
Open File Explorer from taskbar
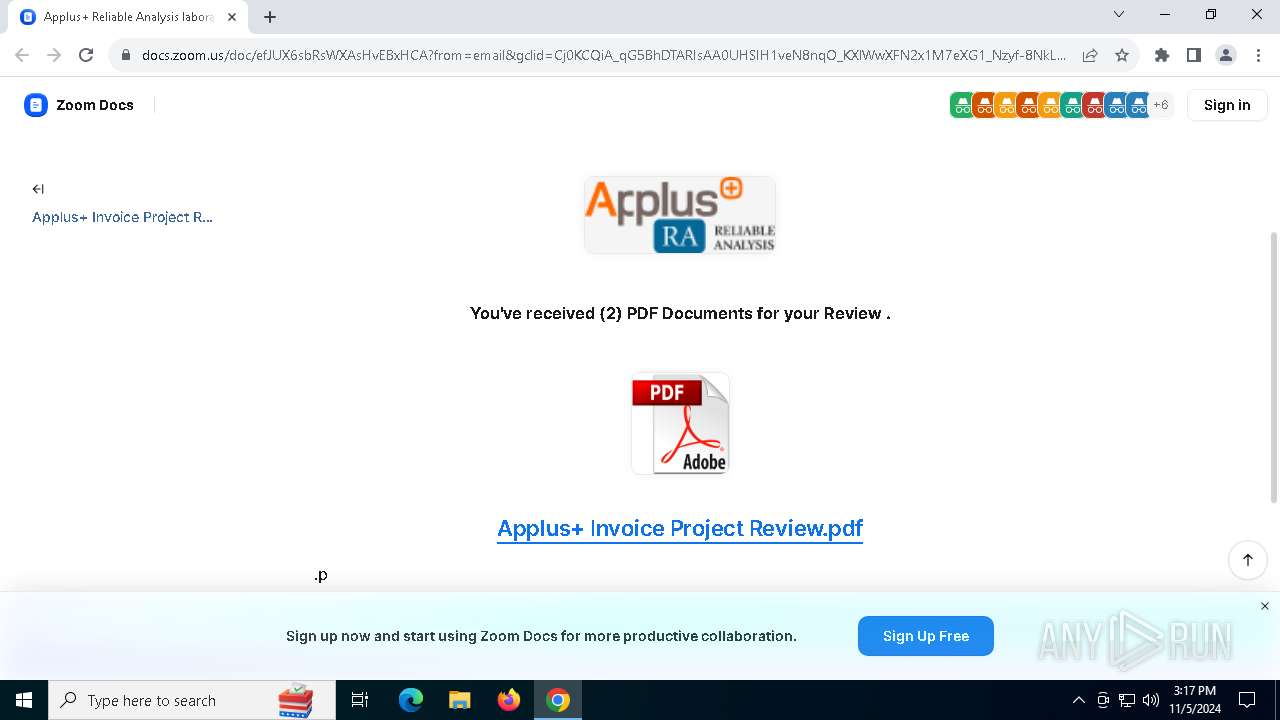459,700
